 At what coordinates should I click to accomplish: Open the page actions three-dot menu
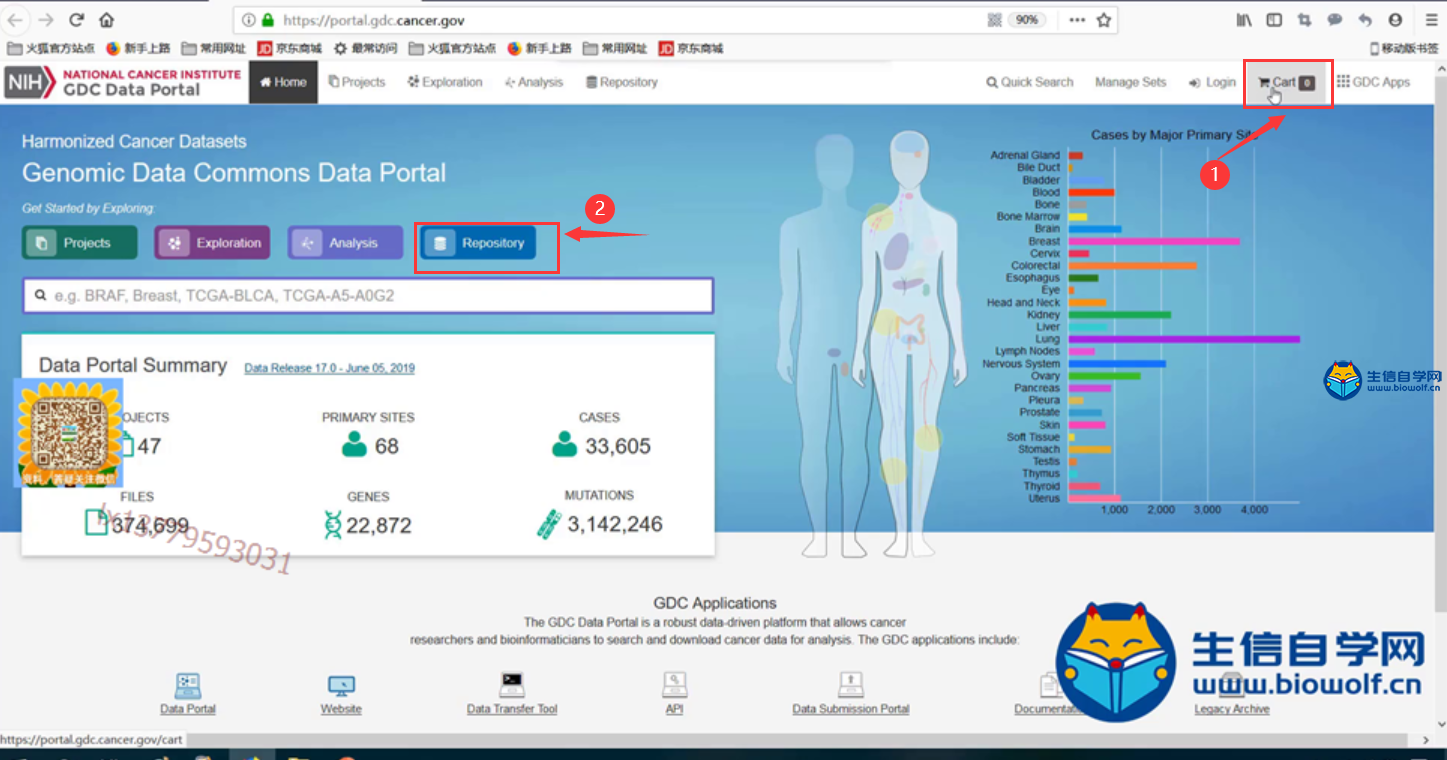coord(1077,20)
